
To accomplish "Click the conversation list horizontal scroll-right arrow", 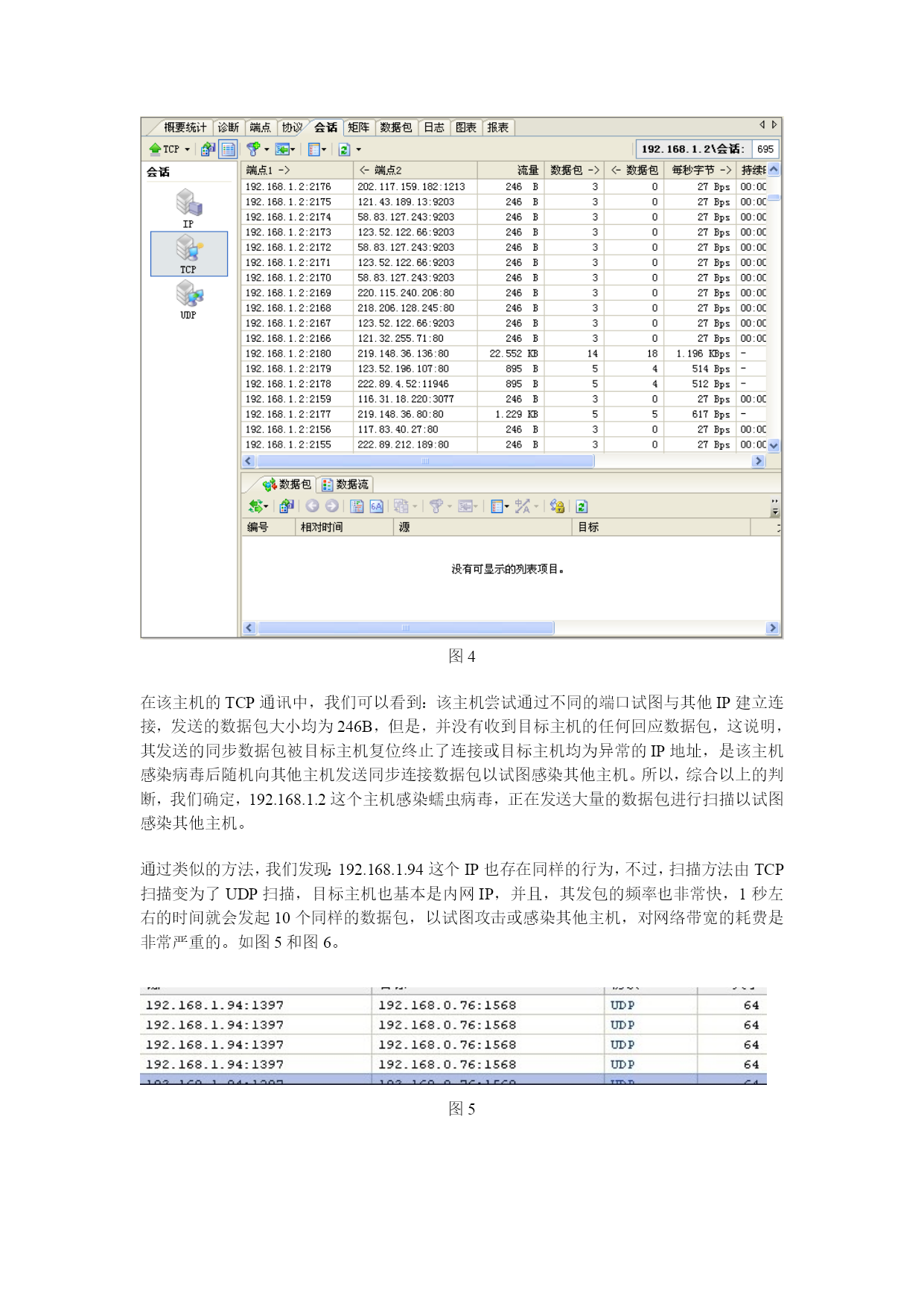I will coord(759,461).
